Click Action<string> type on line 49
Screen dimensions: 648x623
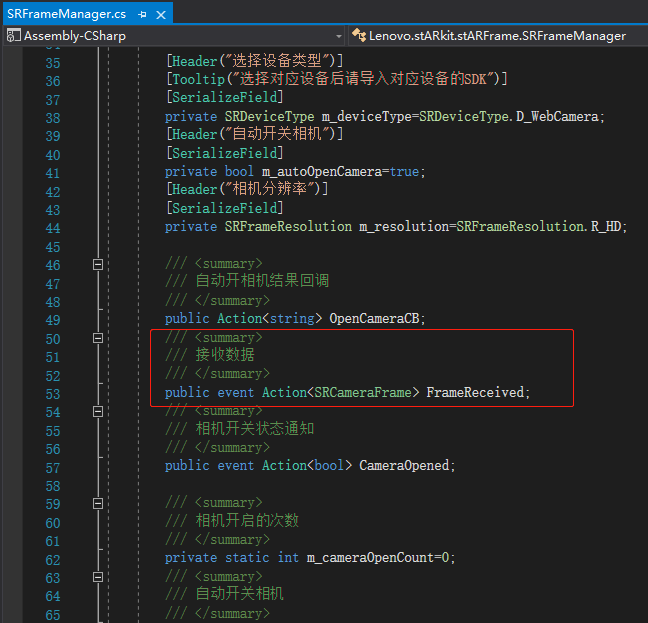pos(269,319)
